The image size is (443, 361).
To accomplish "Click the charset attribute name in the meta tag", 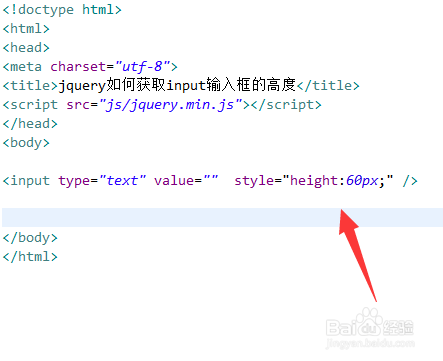I will coord(78,67).
